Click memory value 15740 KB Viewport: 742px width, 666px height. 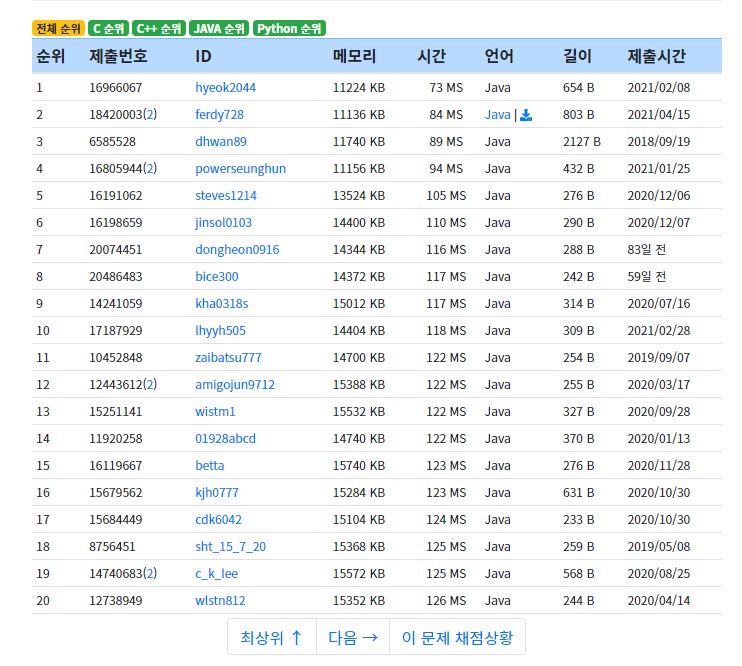[359, 466]
